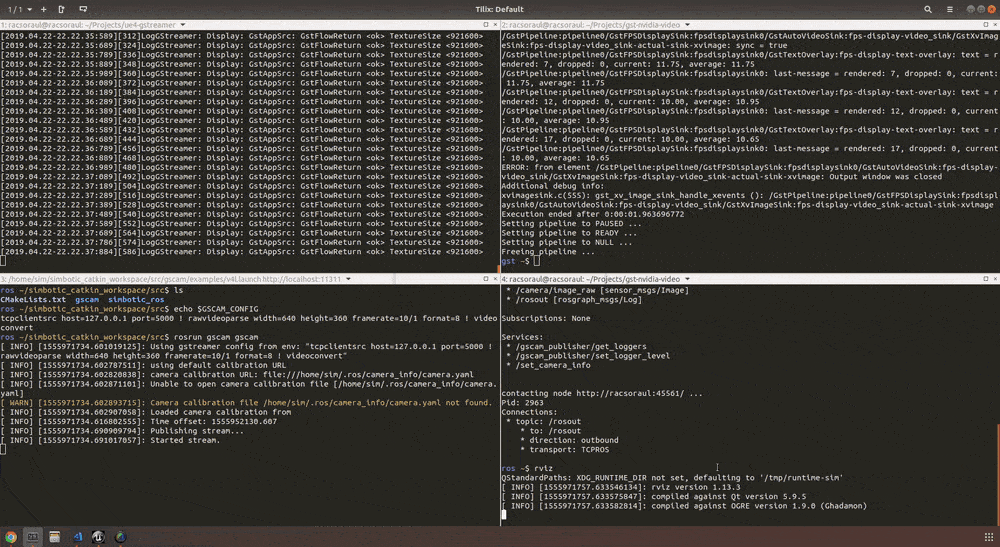The height and width of the screenshot is (547, 1000).
Task: Select the Tilix terminal icon in the dock
Action: pos(32,537)
